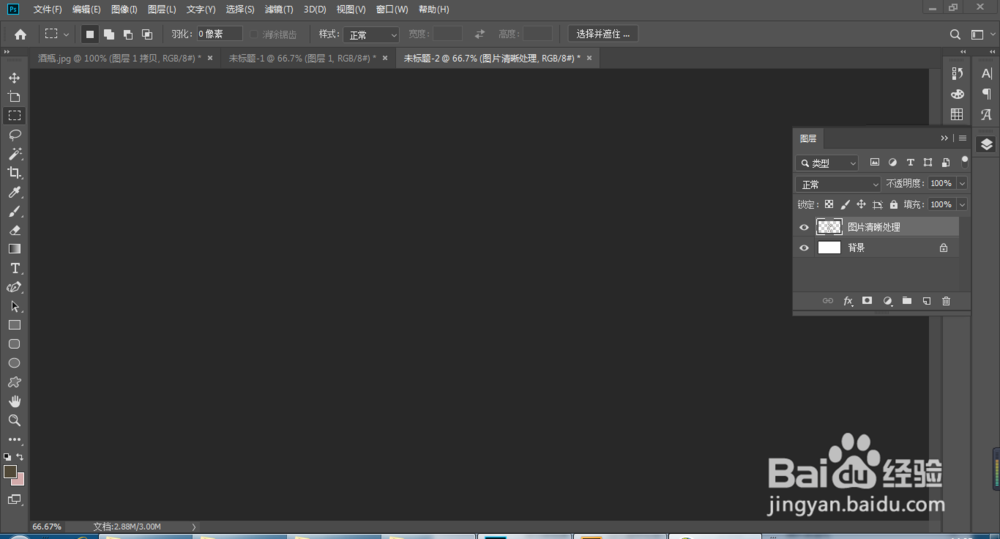Screen dimensions: 1000x539
Task: Open the 不透明度 dropdown arrow
Action: (x=962, y=184)
